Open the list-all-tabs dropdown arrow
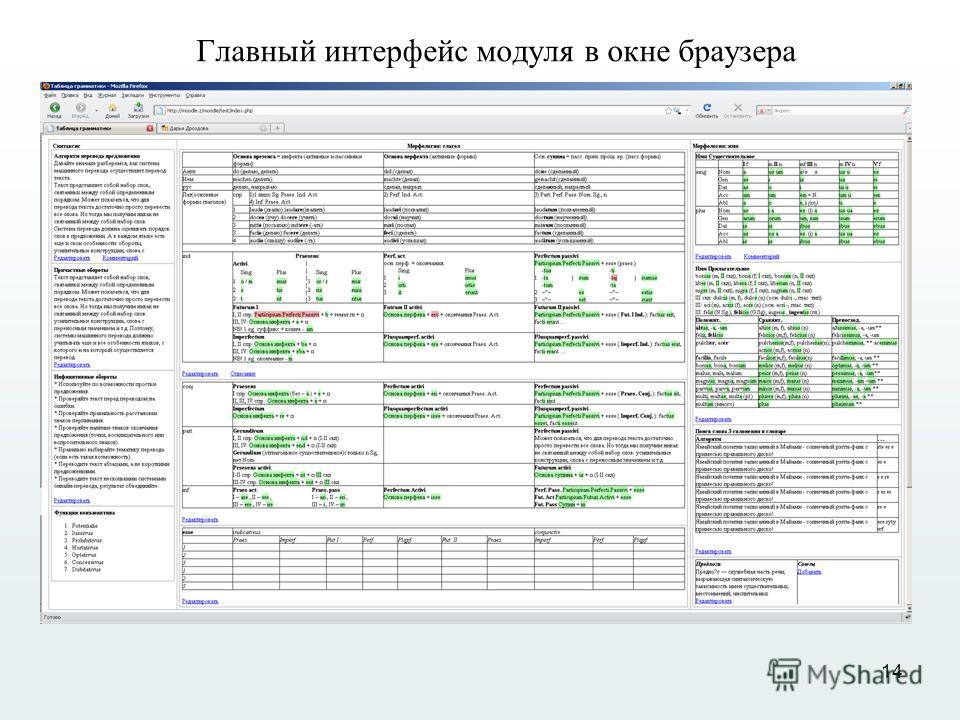This screenshot has width=960, height=720. [x=909, y=129]
